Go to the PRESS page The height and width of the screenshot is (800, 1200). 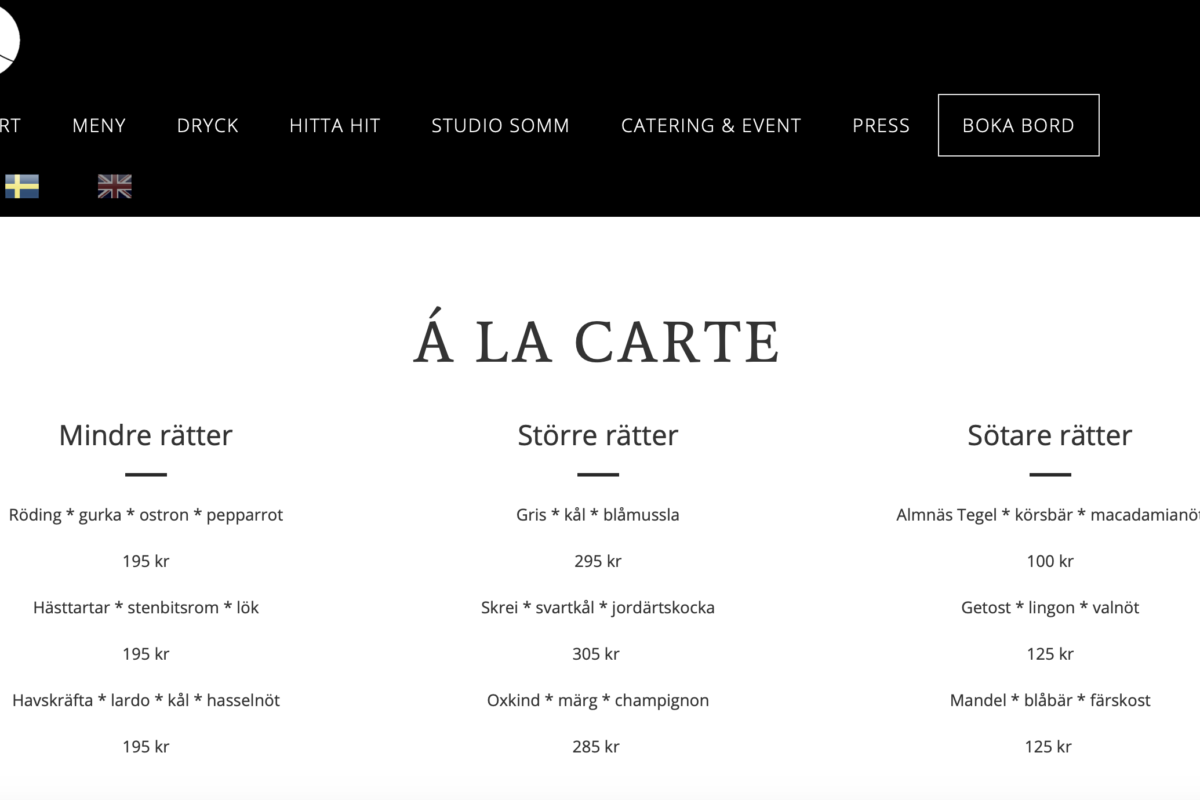tap(881, 126)
